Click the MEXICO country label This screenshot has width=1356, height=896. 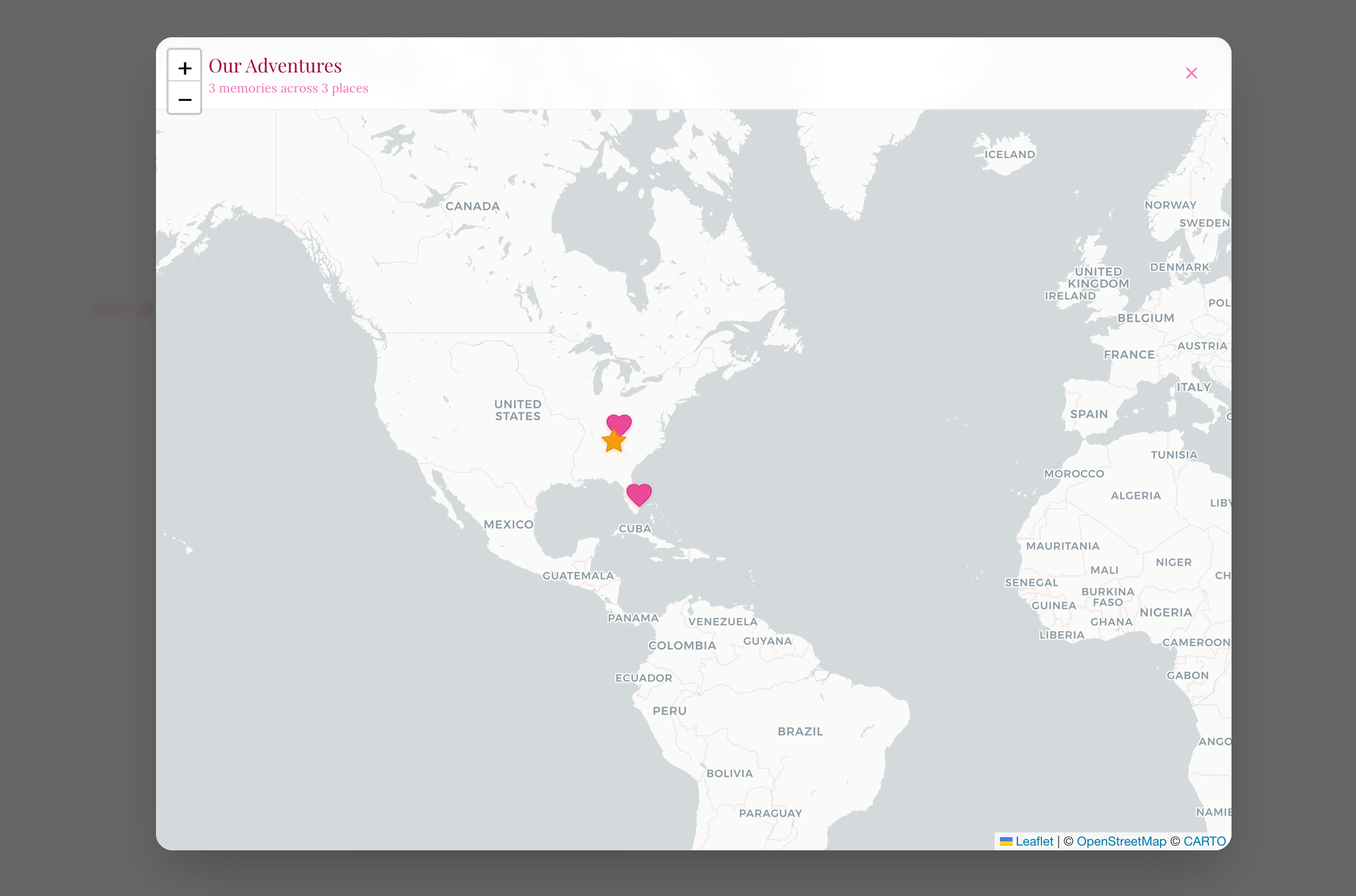click(508, 525)
